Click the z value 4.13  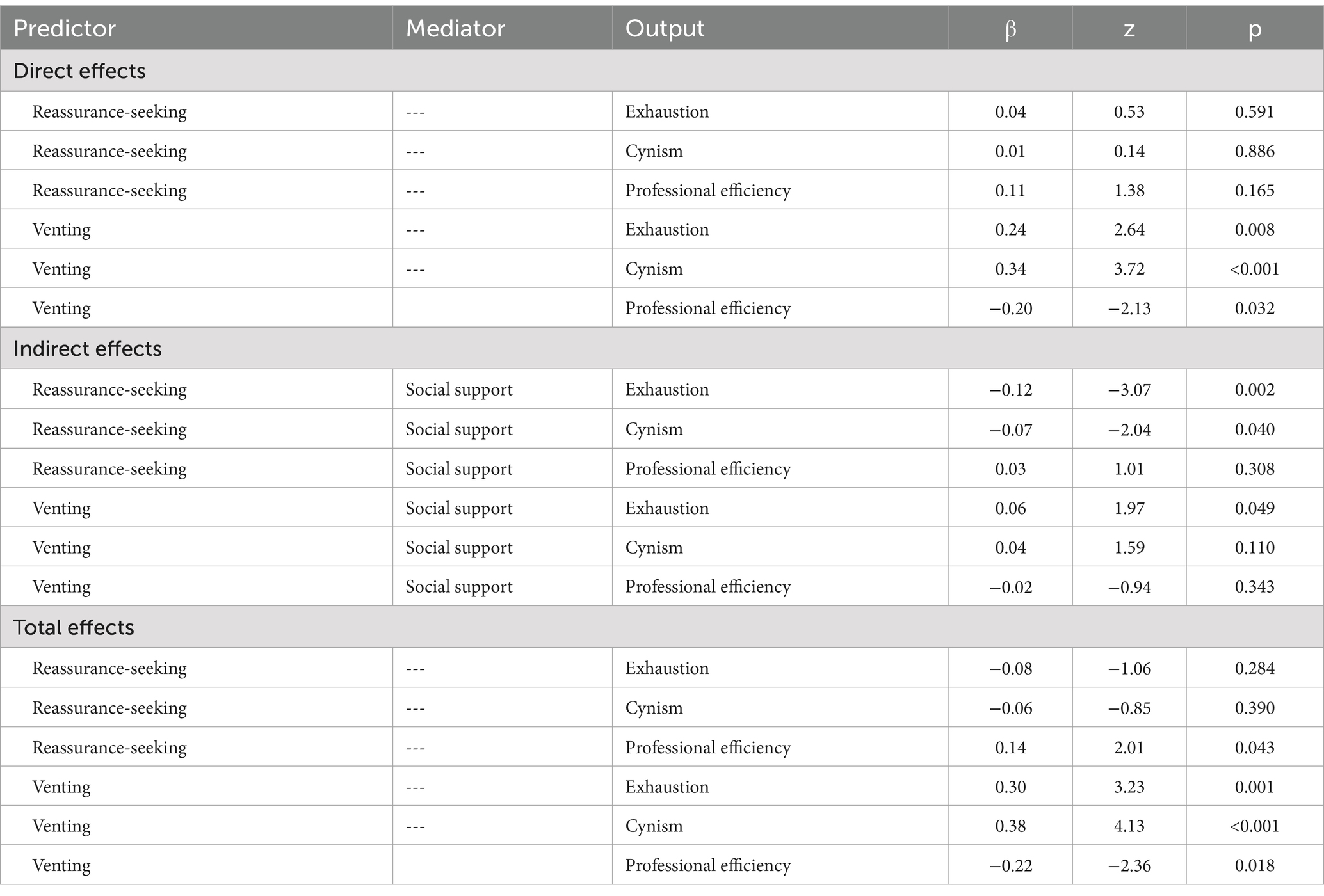click(1129, 826)
